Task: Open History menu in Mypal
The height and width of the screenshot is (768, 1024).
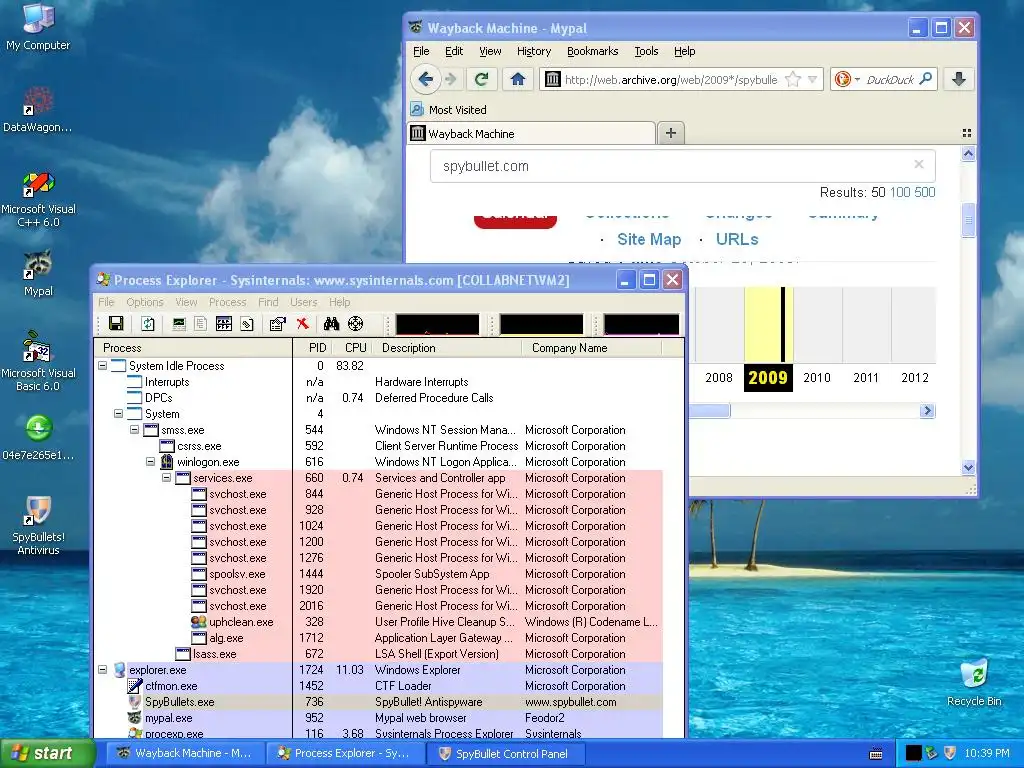Action: 534,51
